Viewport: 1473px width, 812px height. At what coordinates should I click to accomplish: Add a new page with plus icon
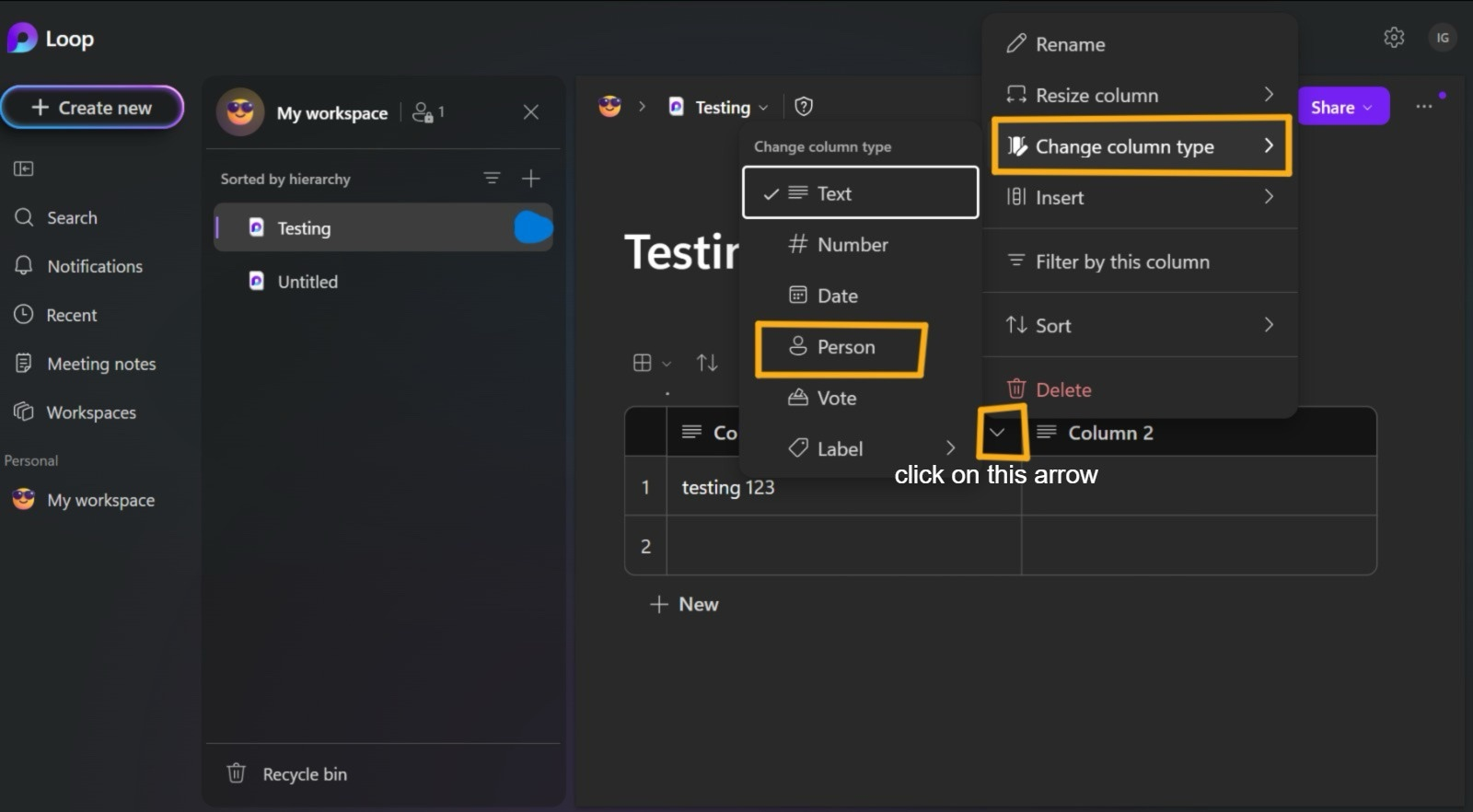tap(531, 179)
